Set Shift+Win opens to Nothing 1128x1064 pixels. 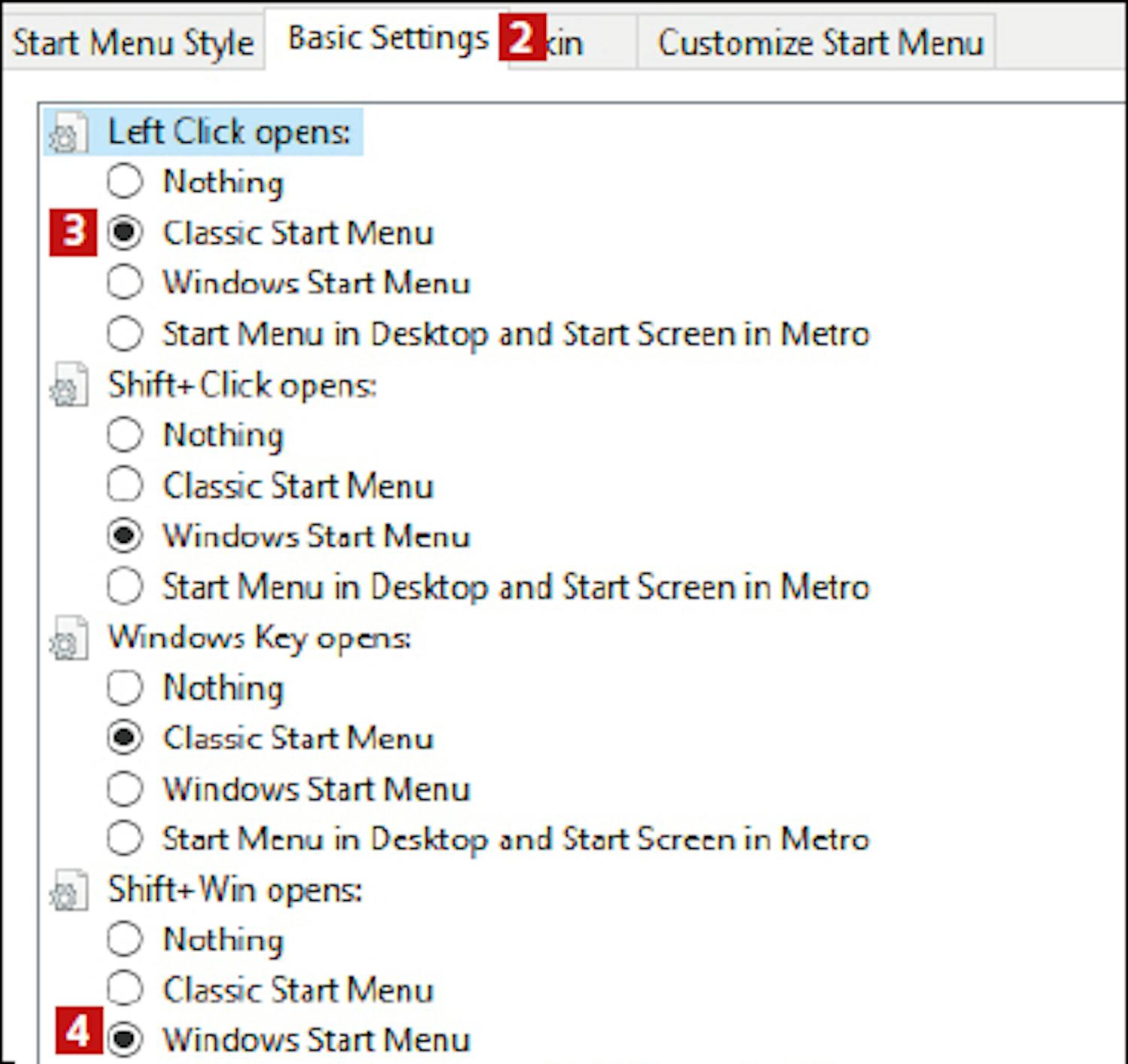pos(124,939)
